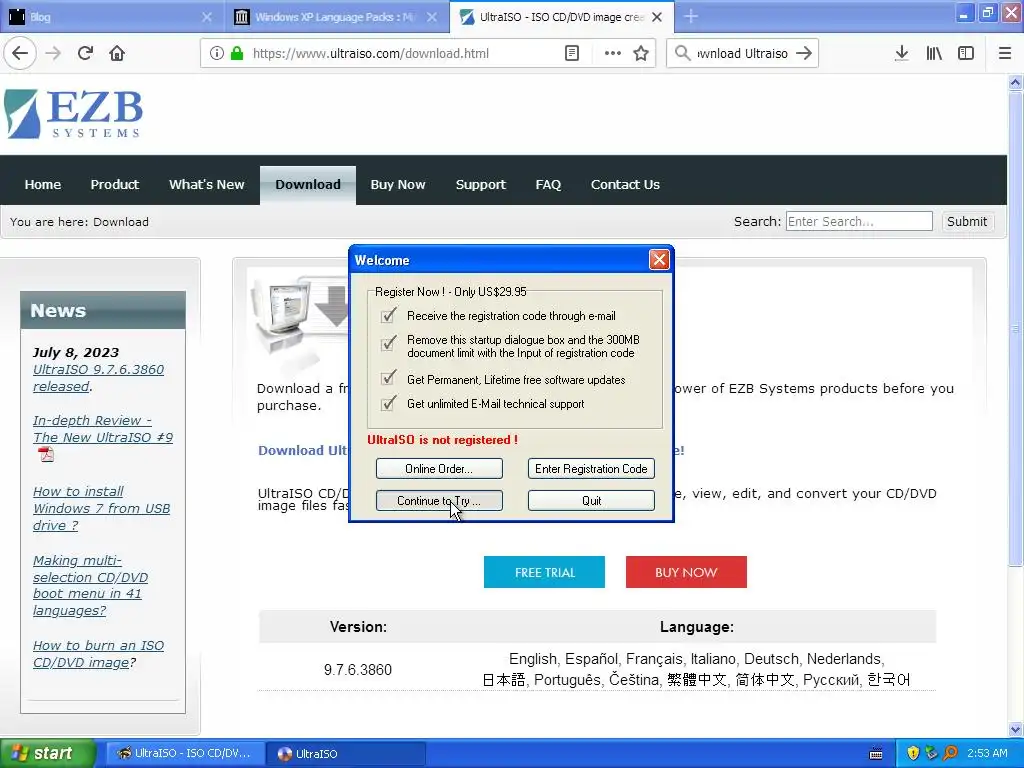Screen dimensions: 1024x768
Task: Click the FREE TRIAL button
Action: (x=544, y=572)
